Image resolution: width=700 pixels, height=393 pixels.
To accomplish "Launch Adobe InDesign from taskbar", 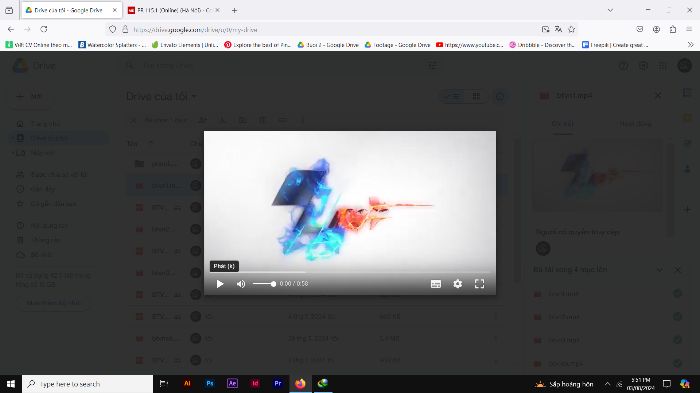I will pyautogui.click(x=255, y=384).
